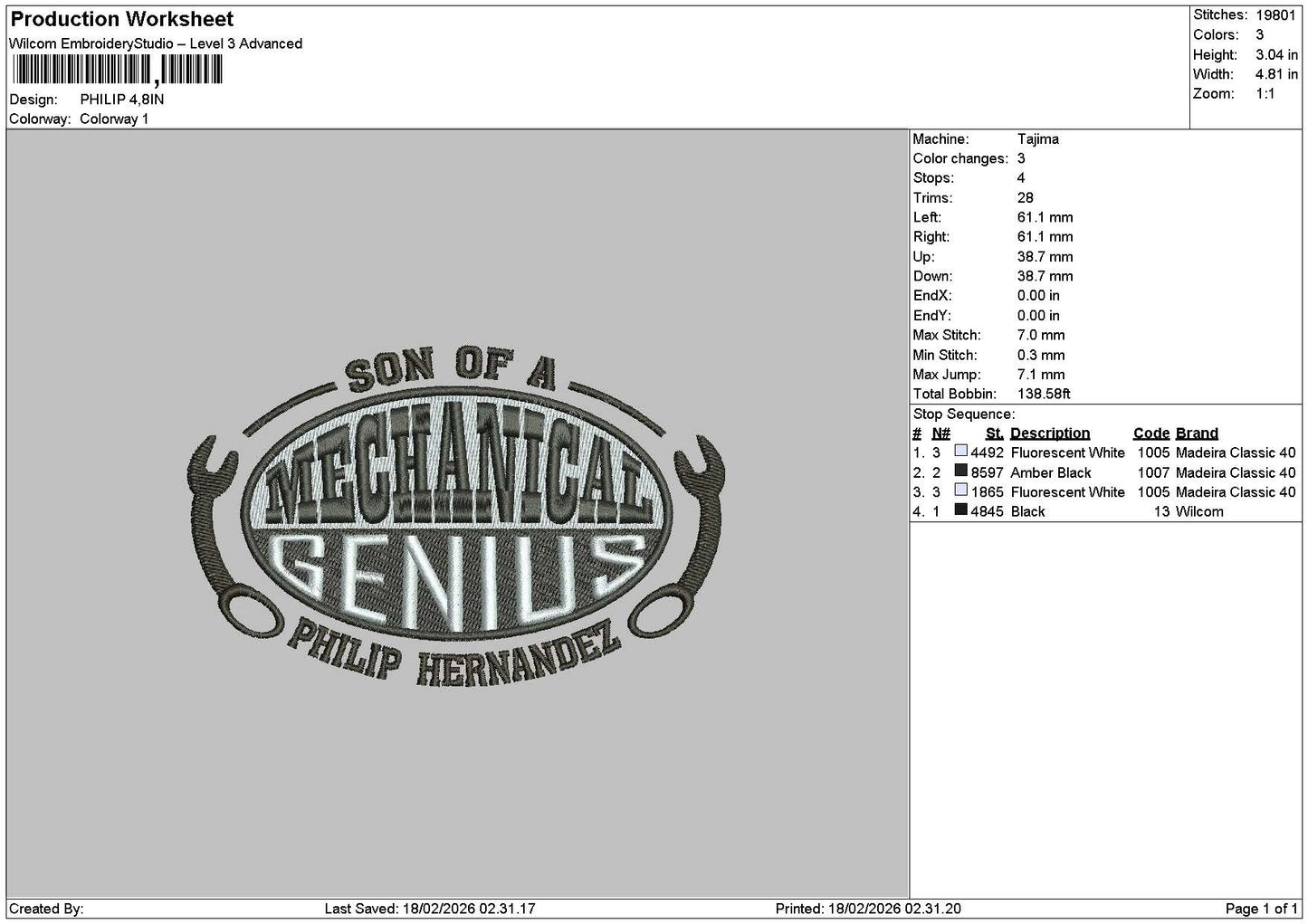This screenshot has height=924, width=1308.
Task: Select the Max Stitch value "7.0 mm"
Action: pyautogui.click(x=1041, y=335)
